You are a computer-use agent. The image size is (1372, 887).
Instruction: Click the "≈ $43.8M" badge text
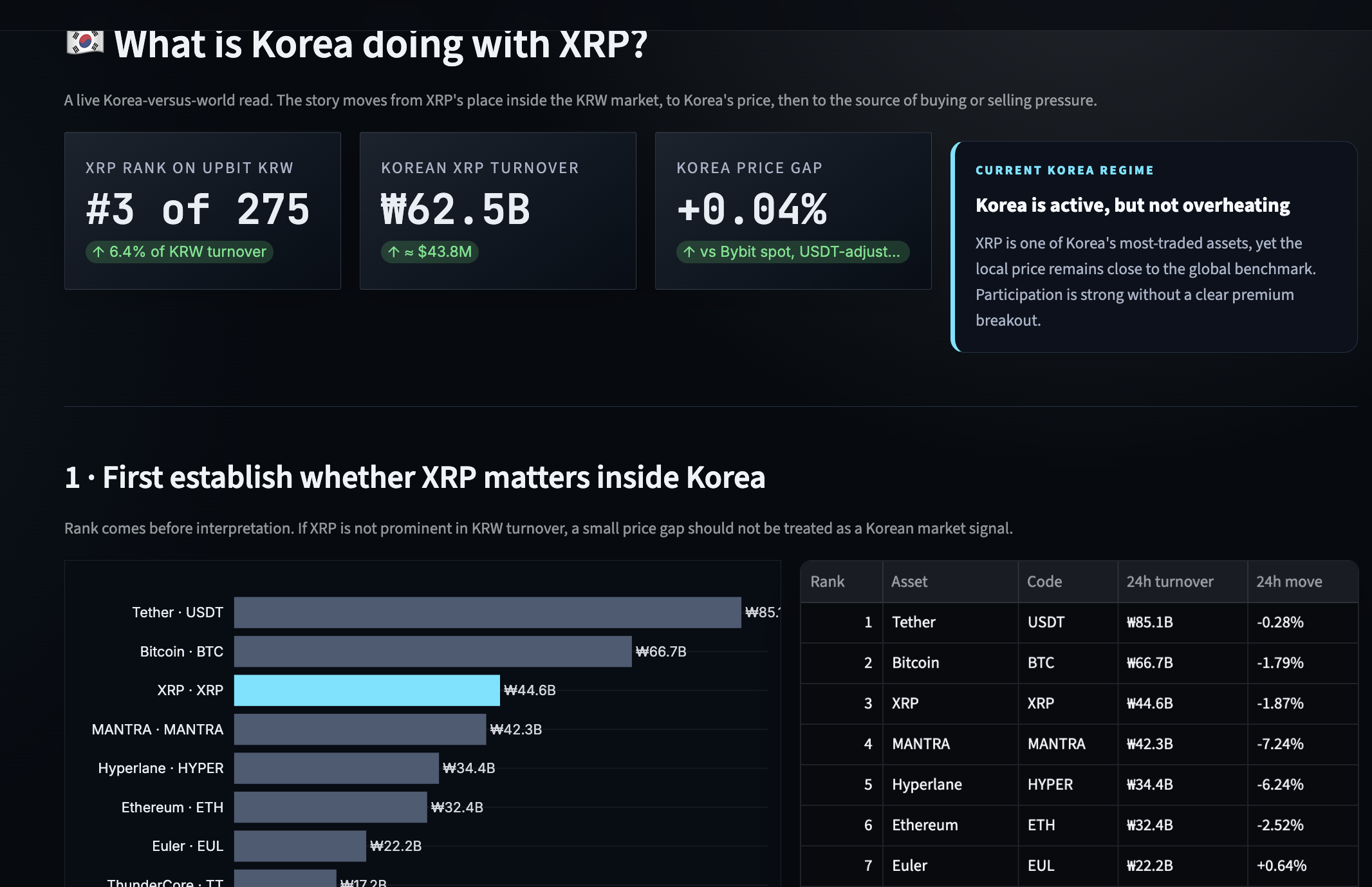(x=438, y=252)
